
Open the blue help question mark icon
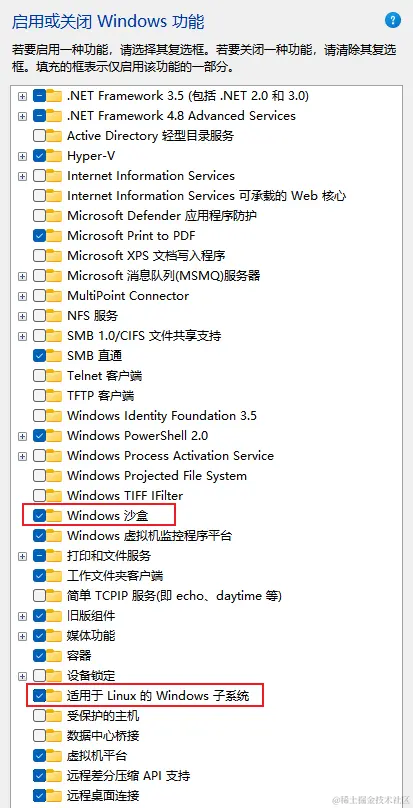pyautogui.click(x=392, y=21)
